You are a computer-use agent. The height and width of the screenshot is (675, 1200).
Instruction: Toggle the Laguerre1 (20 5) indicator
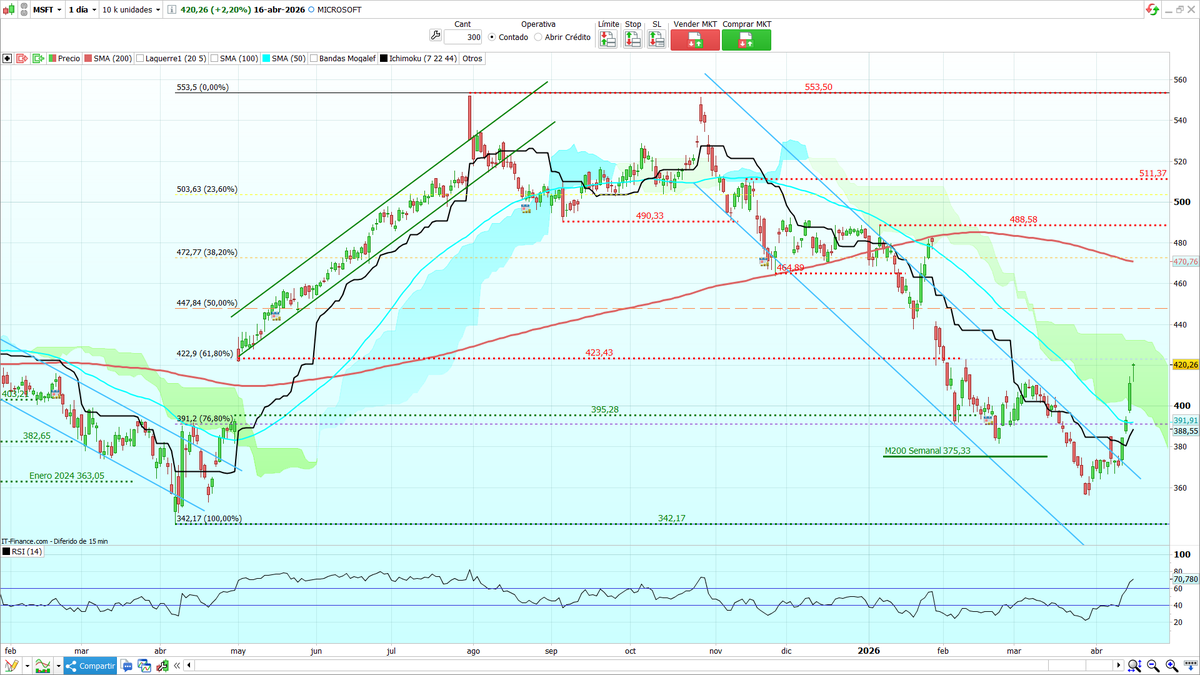171,58
